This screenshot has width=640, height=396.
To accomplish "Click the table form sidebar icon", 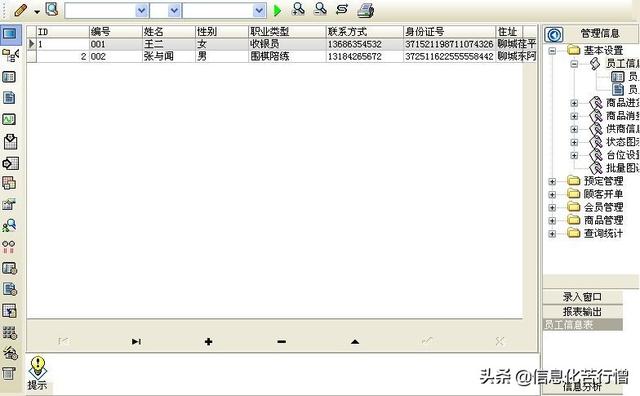I will coord(9,77).
